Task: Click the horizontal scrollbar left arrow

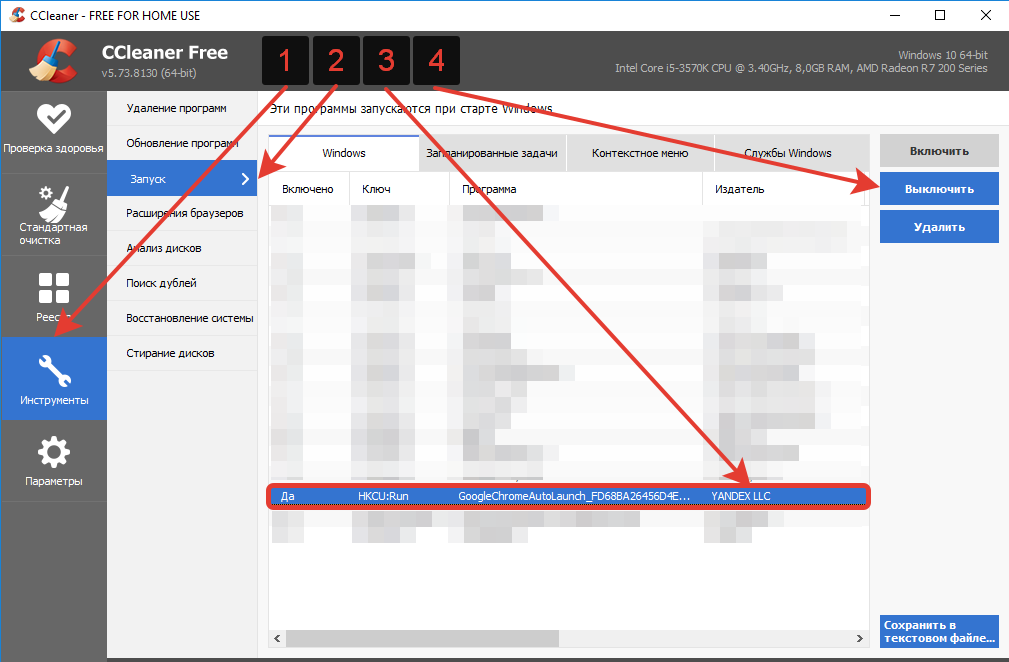Action: (277, 638)
